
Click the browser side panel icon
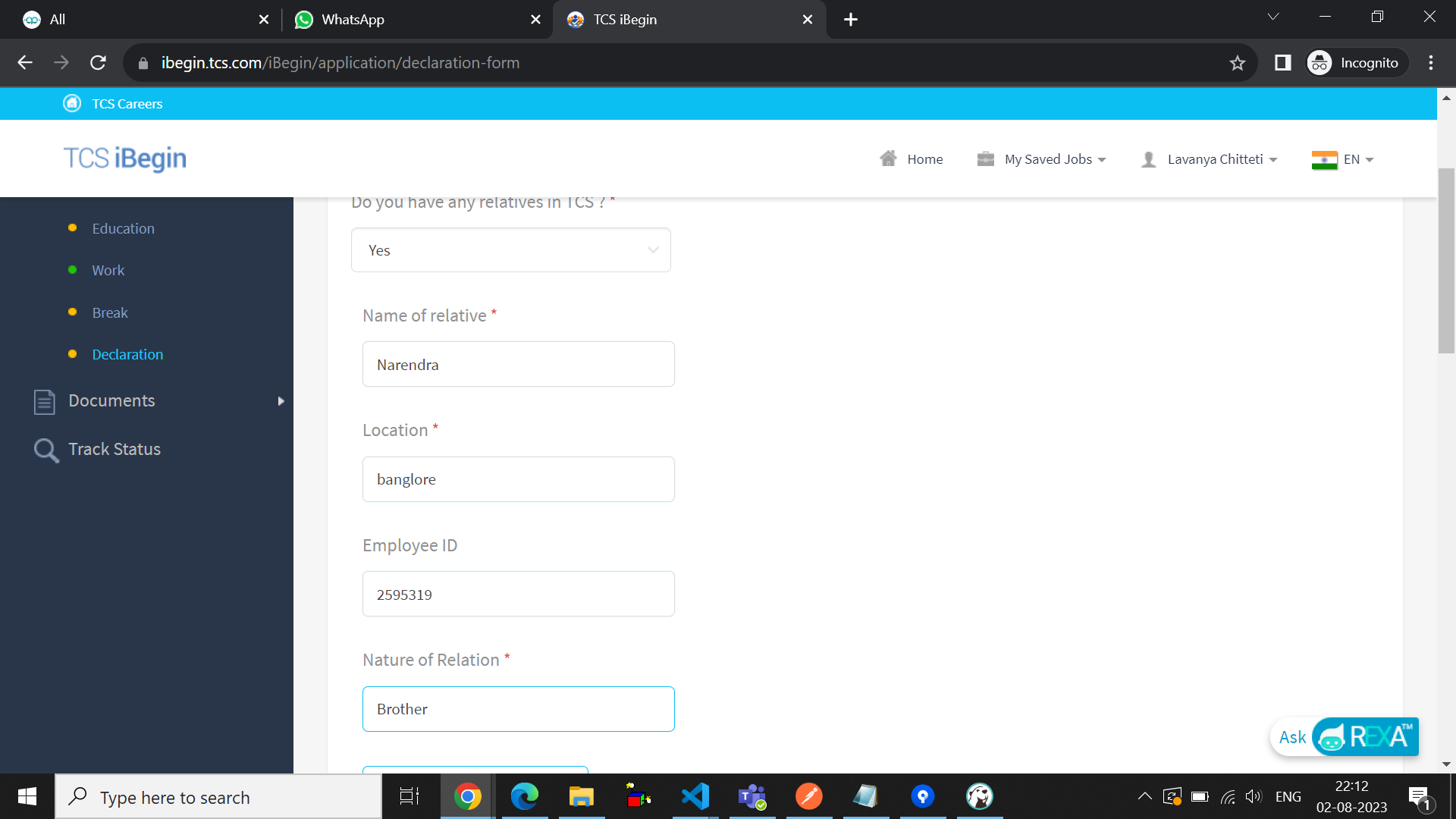(x=1283, y=63)
